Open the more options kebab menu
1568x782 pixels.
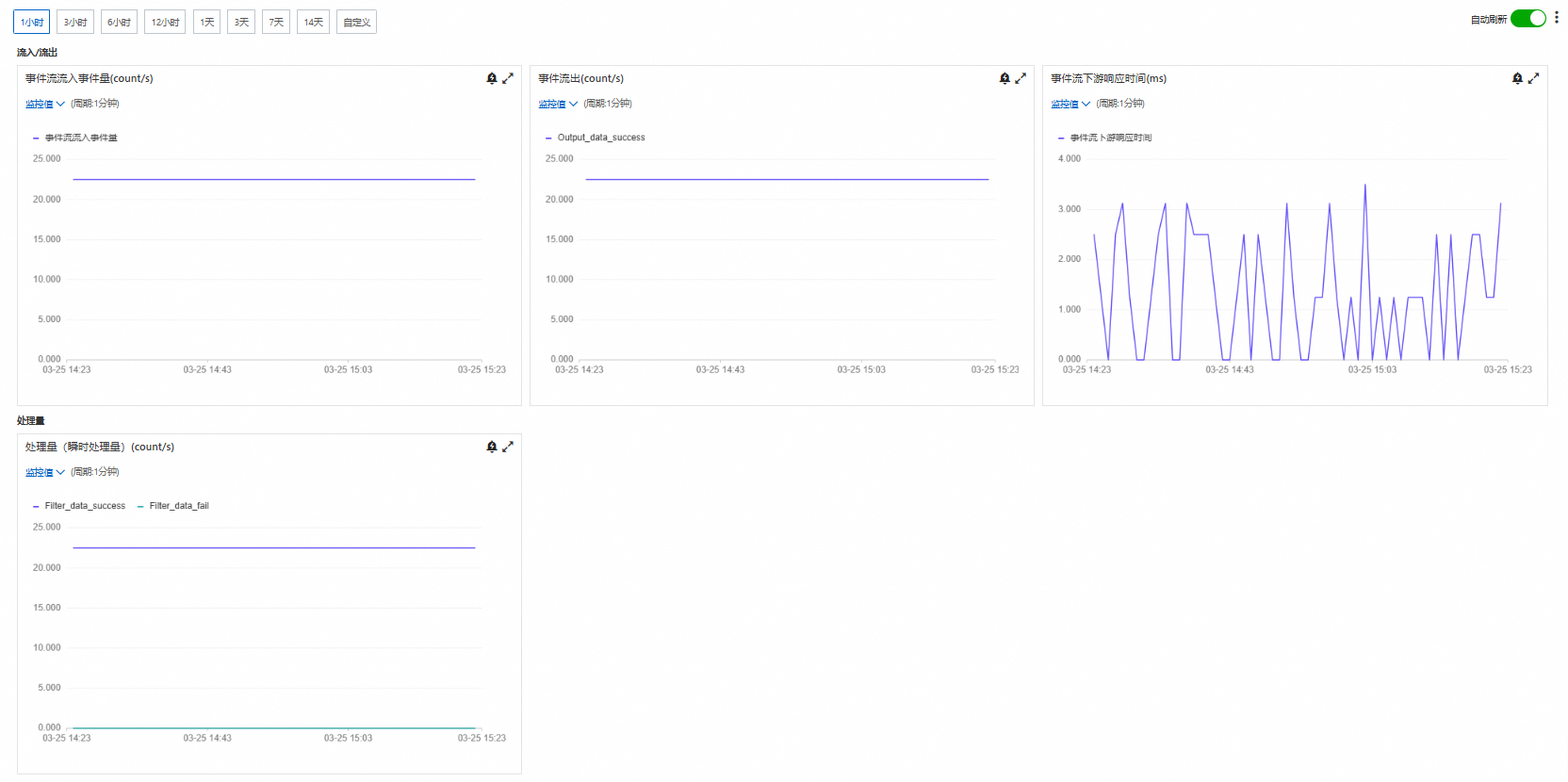pyautogui.click(x=1557, y=18)
